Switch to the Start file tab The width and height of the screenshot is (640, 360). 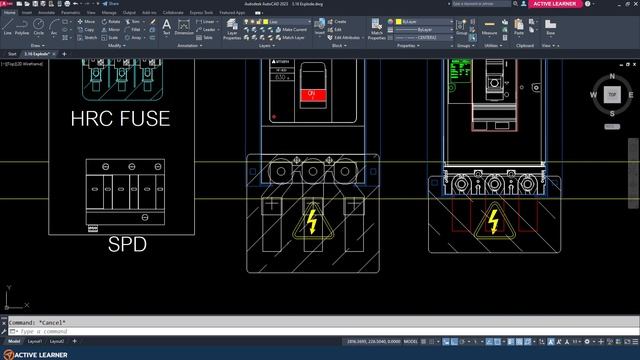tap(12, 54)
